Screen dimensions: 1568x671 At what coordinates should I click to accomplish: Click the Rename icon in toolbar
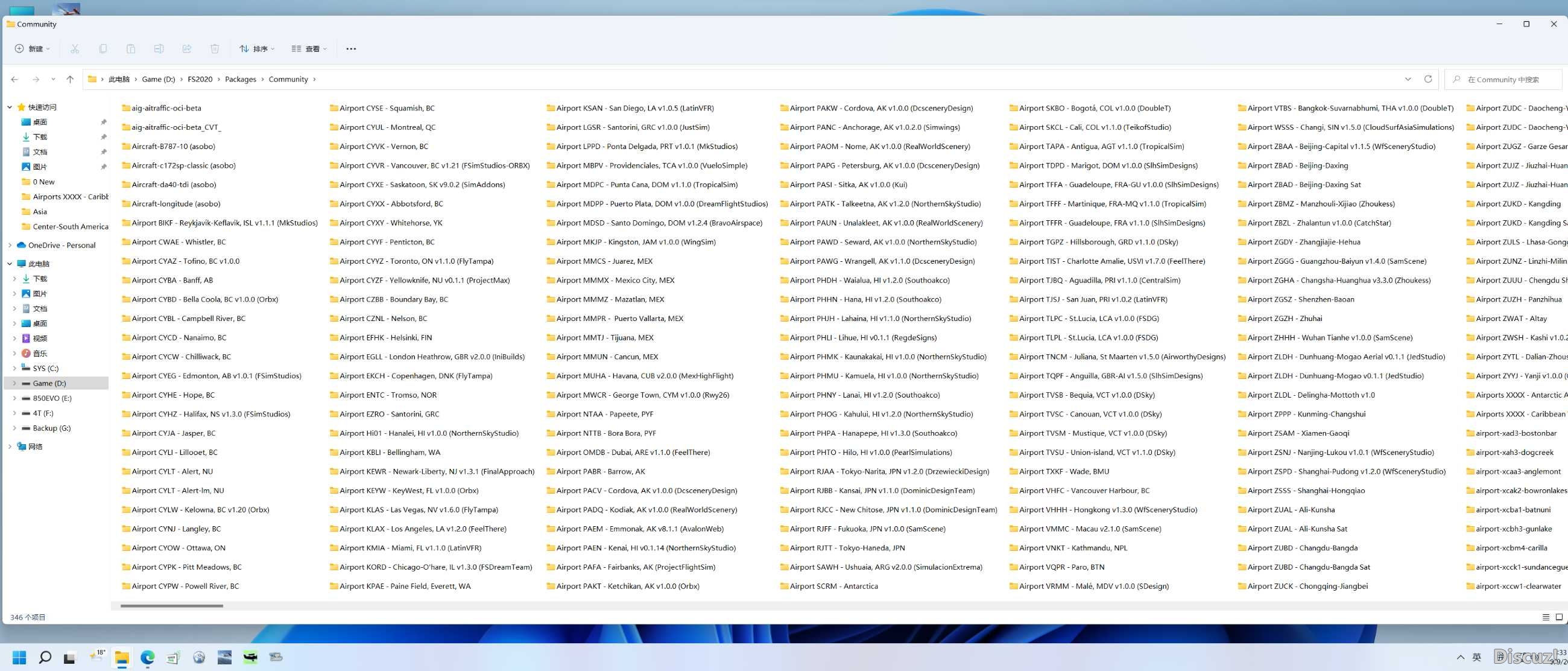[x=159, y=49]
